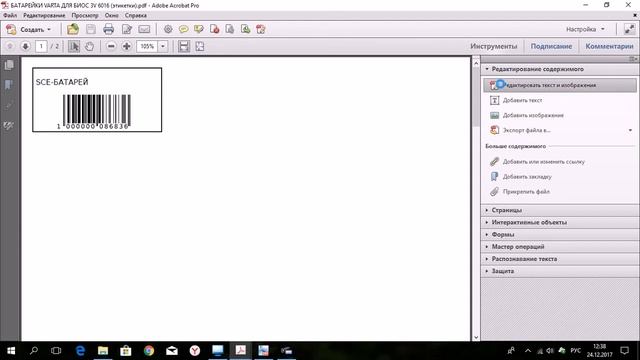The image size is (640, 360).
Task: Switch to the Инструменты pane
Action: 493,46
